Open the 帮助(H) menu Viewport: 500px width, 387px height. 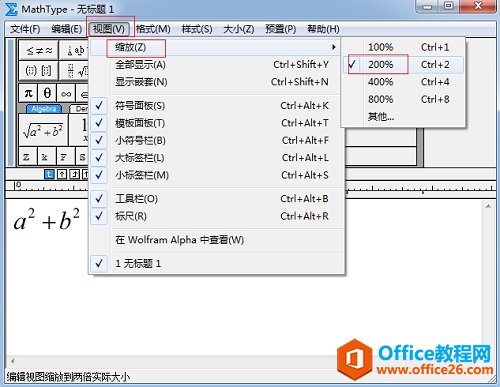click(323, 29)
